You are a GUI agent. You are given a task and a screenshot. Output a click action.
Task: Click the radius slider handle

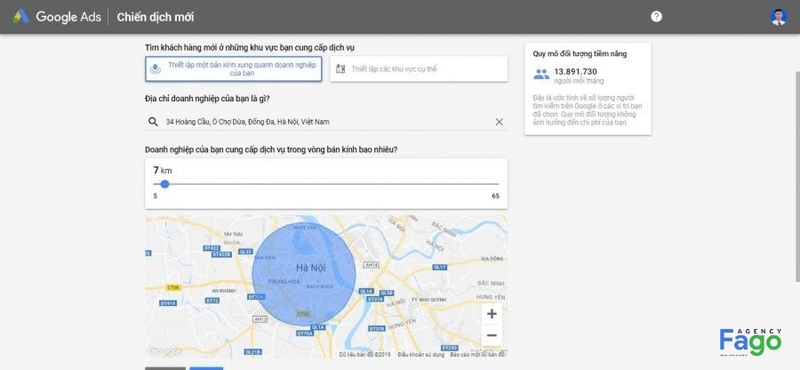tap(164, 184)
